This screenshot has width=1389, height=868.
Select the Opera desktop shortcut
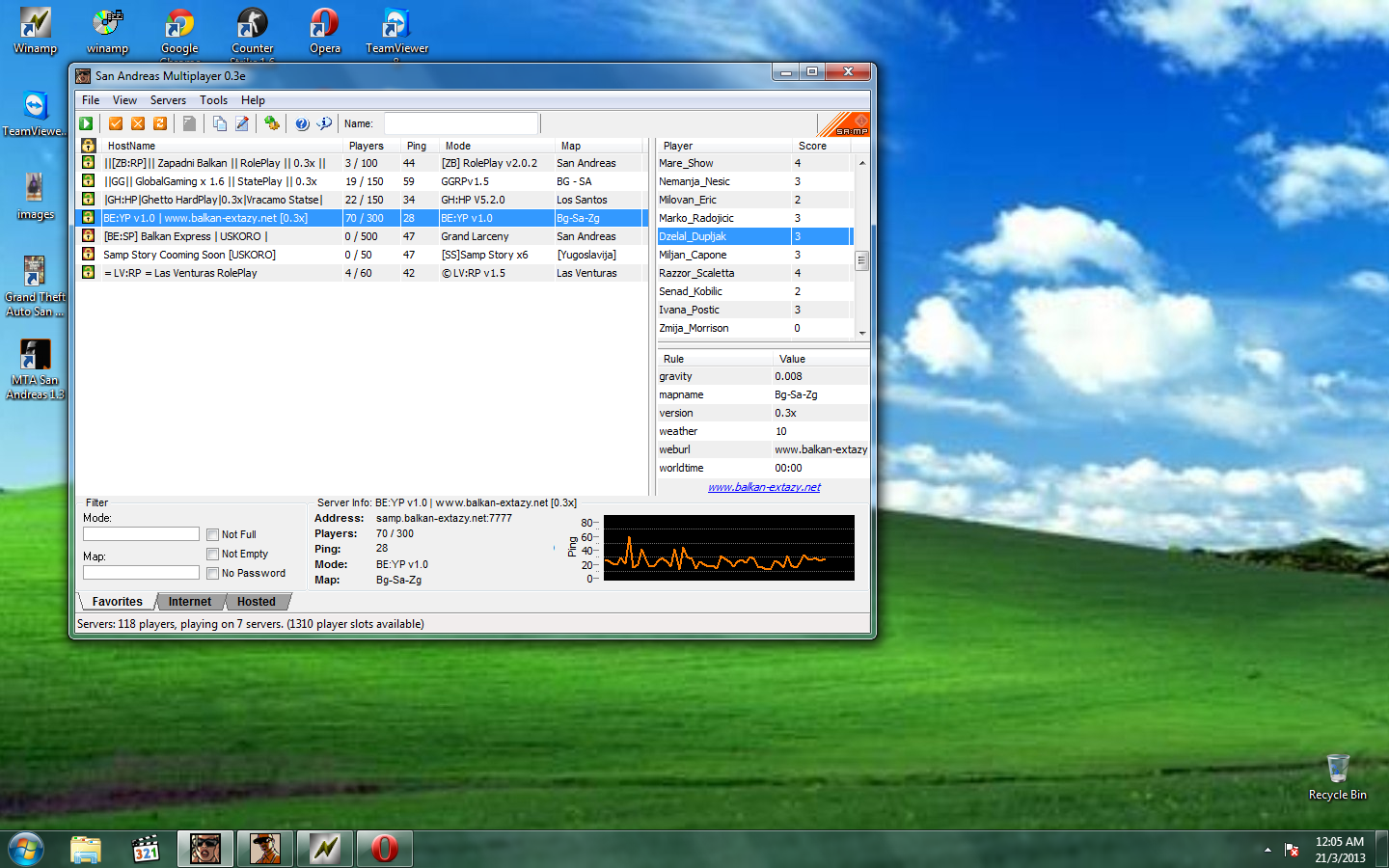(x=325, y=32)
